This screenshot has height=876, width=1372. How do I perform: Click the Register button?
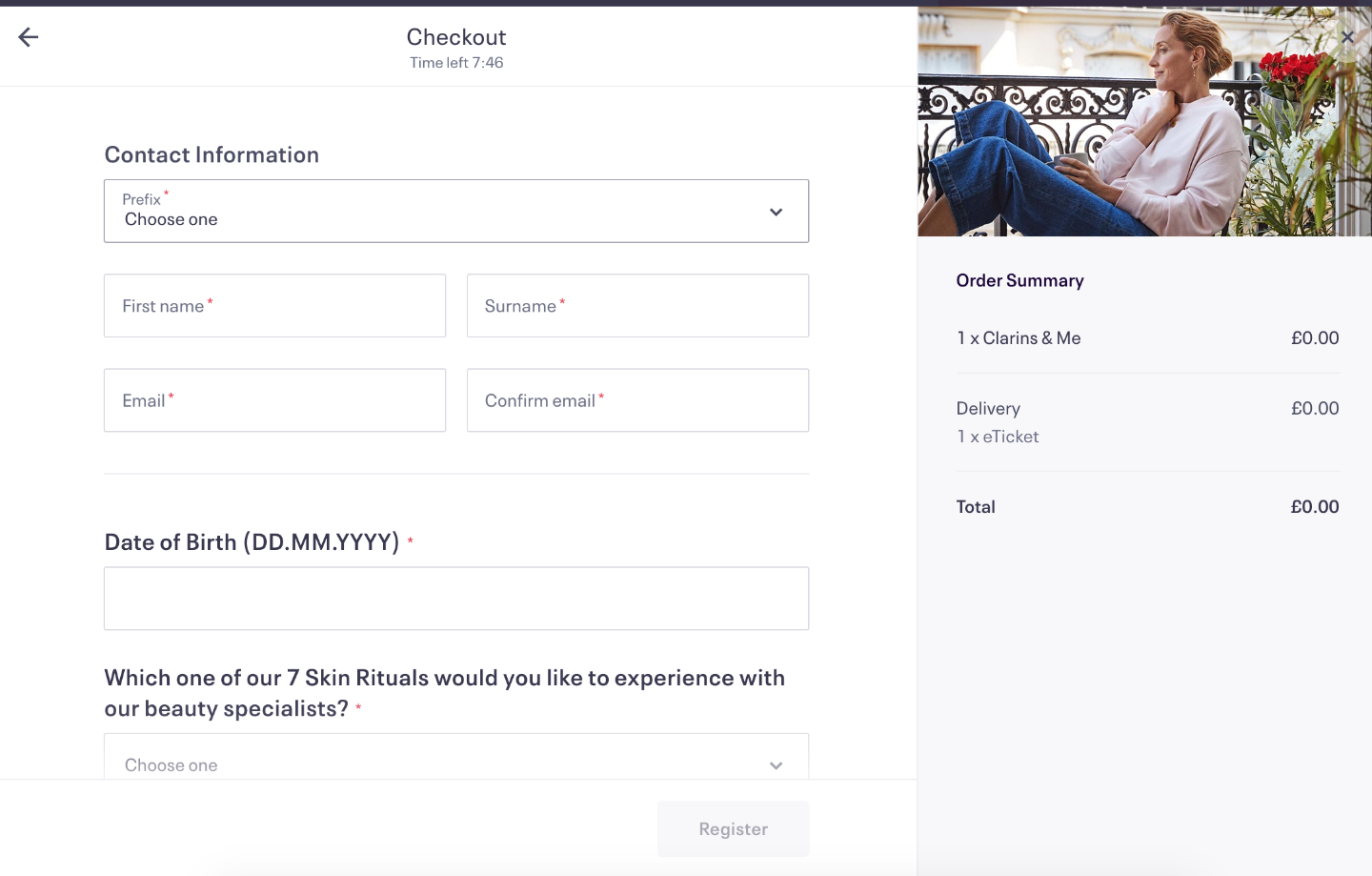click(733, 828)
